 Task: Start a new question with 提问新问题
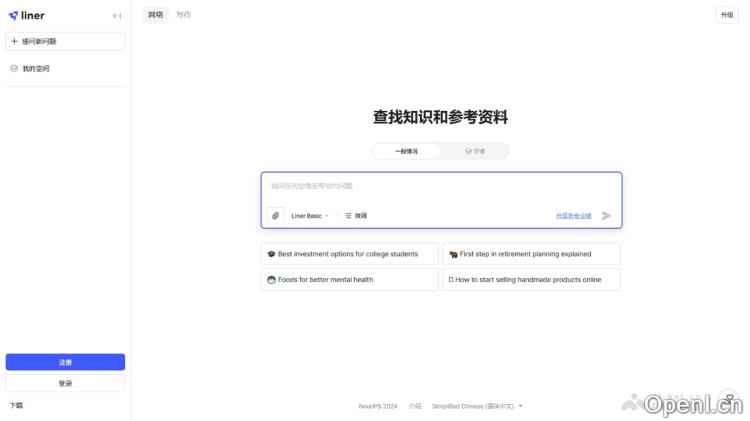[65, 41]
